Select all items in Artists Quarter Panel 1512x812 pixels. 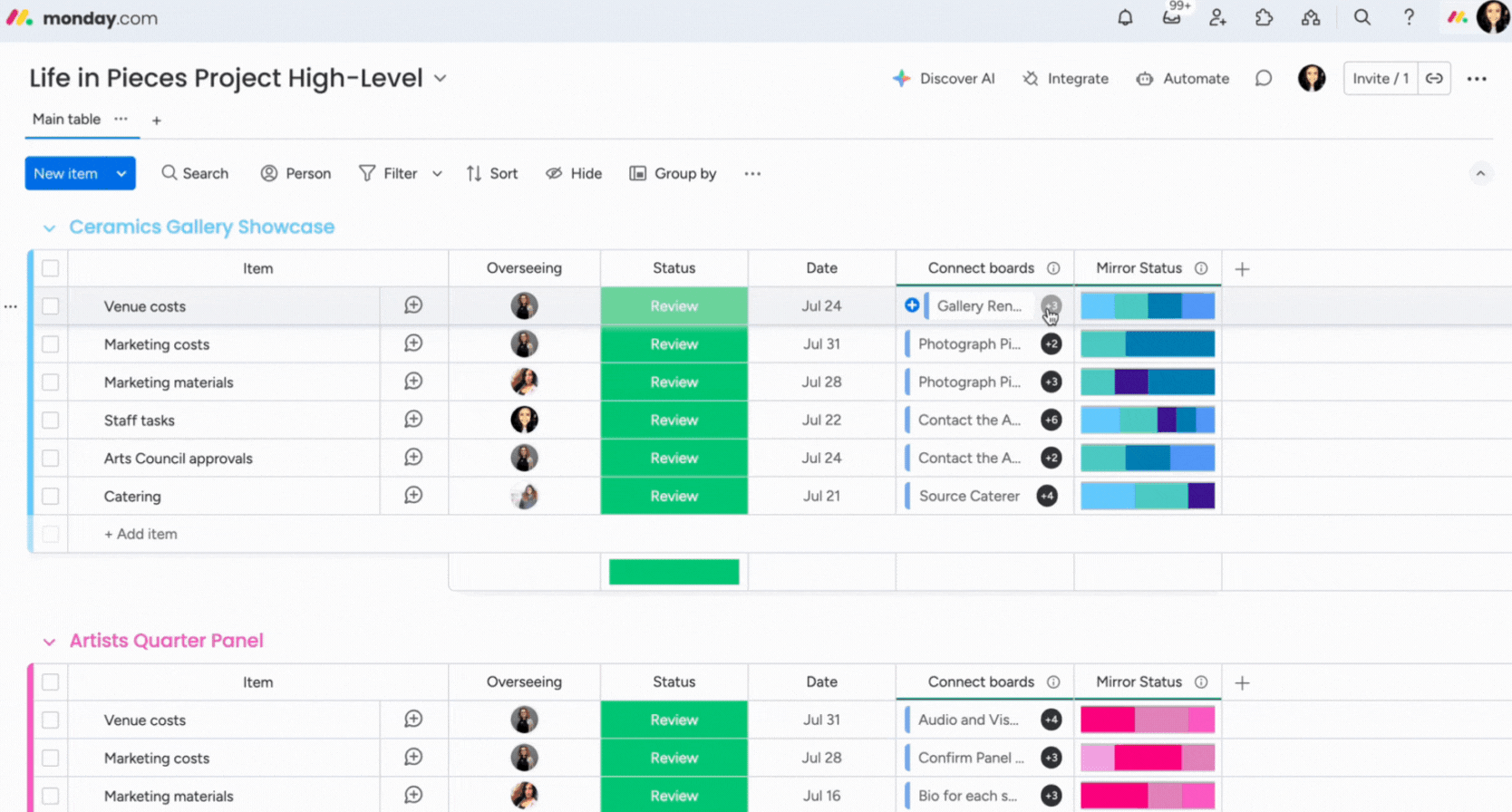coord(51,681)
